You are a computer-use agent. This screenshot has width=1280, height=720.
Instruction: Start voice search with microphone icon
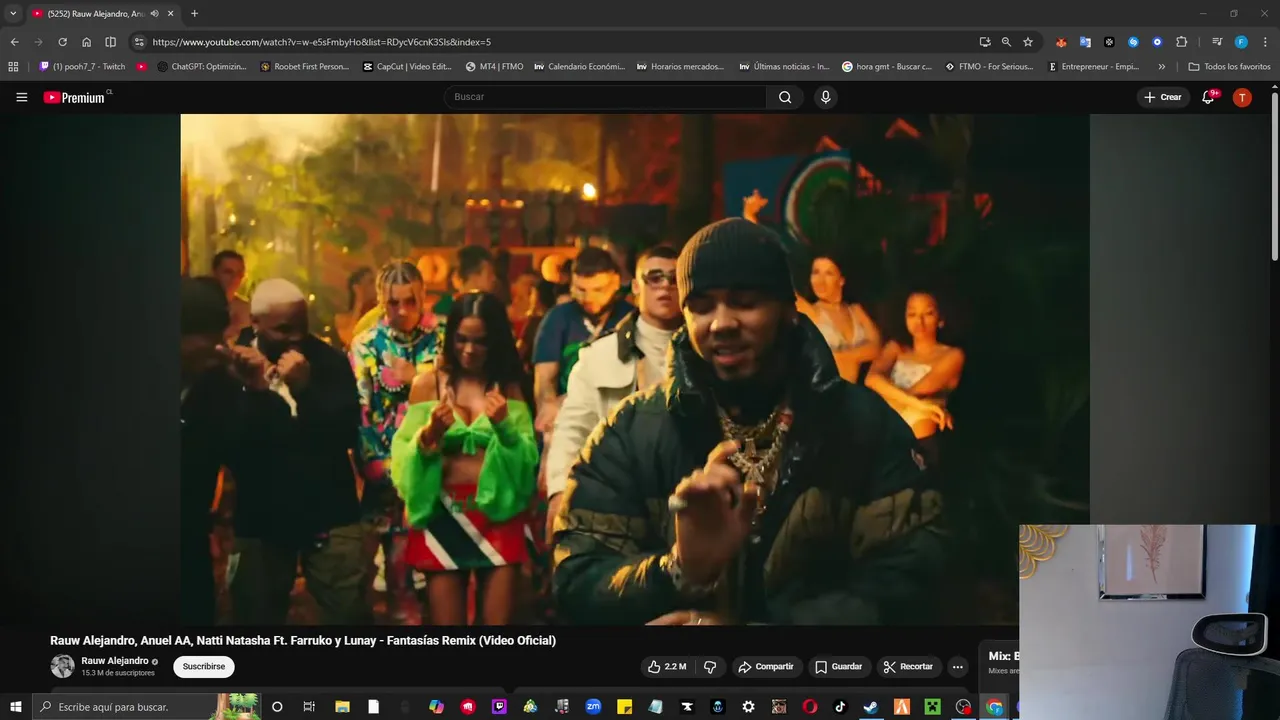tap(825, 97)
